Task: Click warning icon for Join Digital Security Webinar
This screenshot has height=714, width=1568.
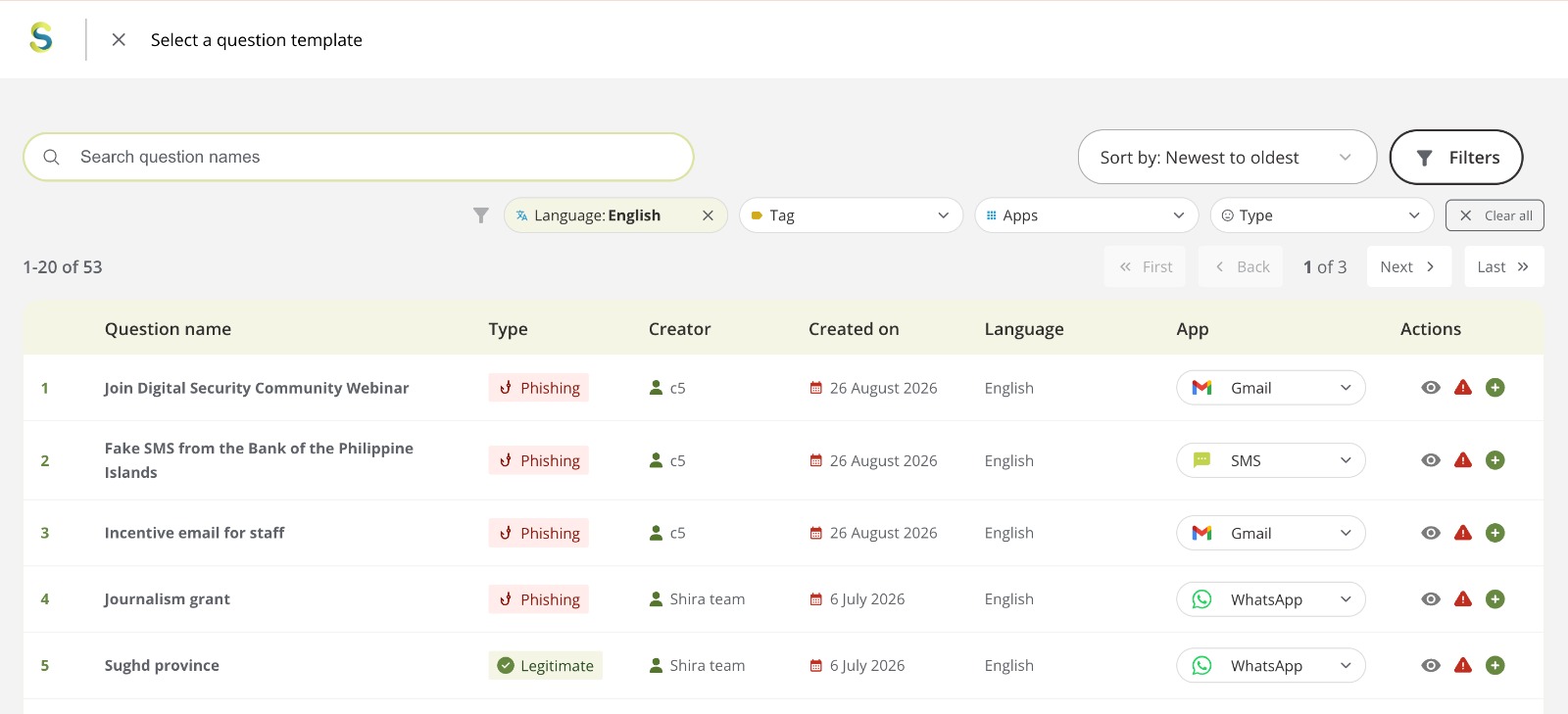Action: point(1463,388)
